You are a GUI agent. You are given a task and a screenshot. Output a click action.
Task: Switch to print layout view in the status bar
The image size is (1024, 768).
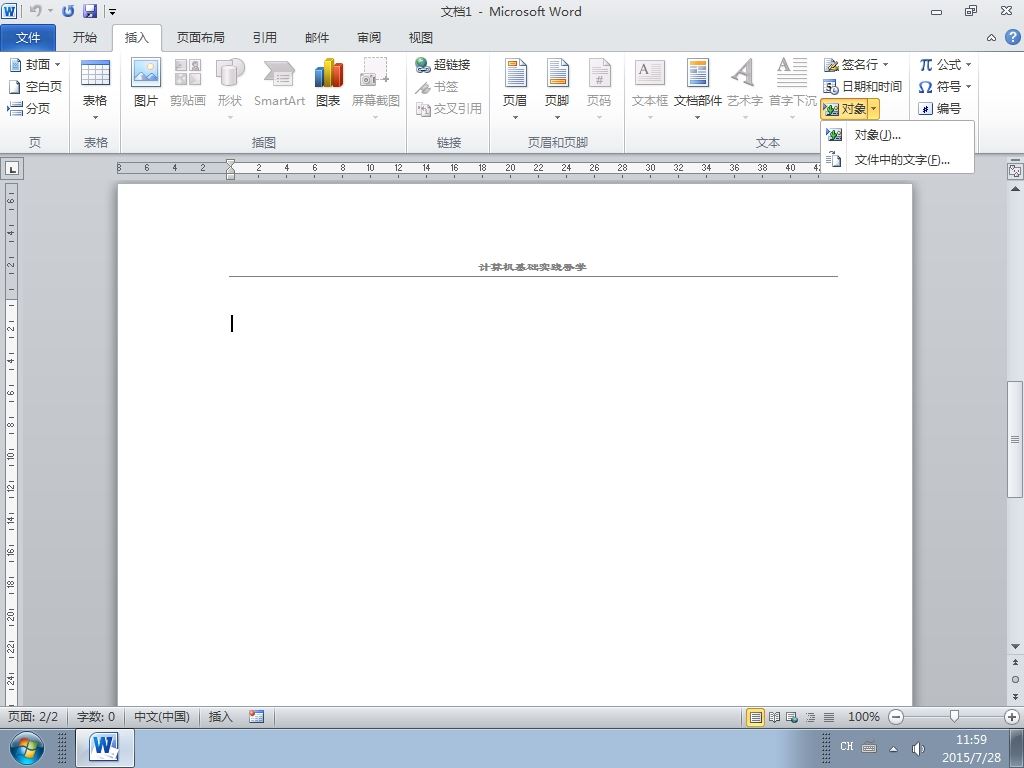[755, 717]
